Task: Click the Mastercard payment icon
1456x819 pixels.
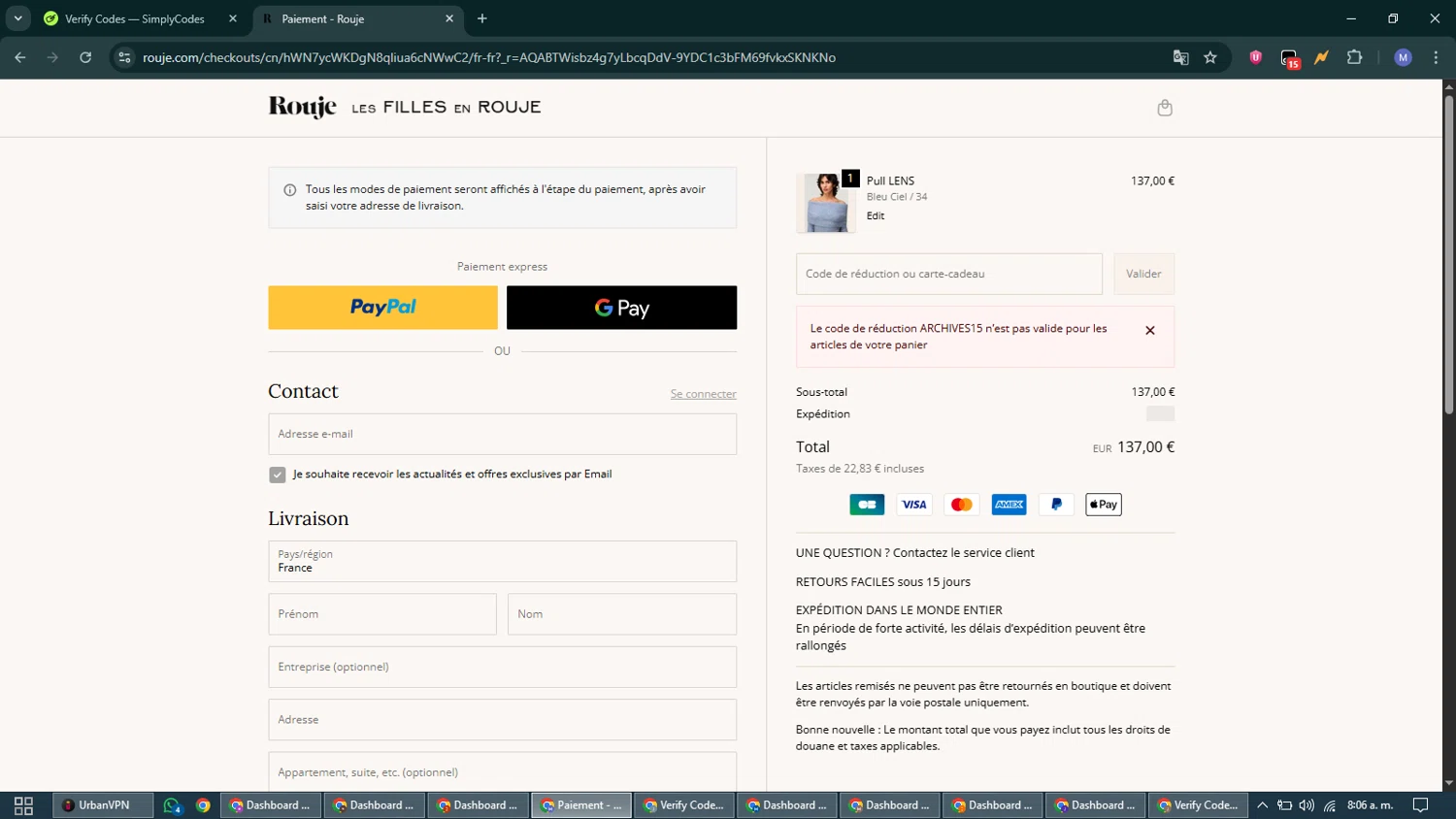Action: (962, 505)
